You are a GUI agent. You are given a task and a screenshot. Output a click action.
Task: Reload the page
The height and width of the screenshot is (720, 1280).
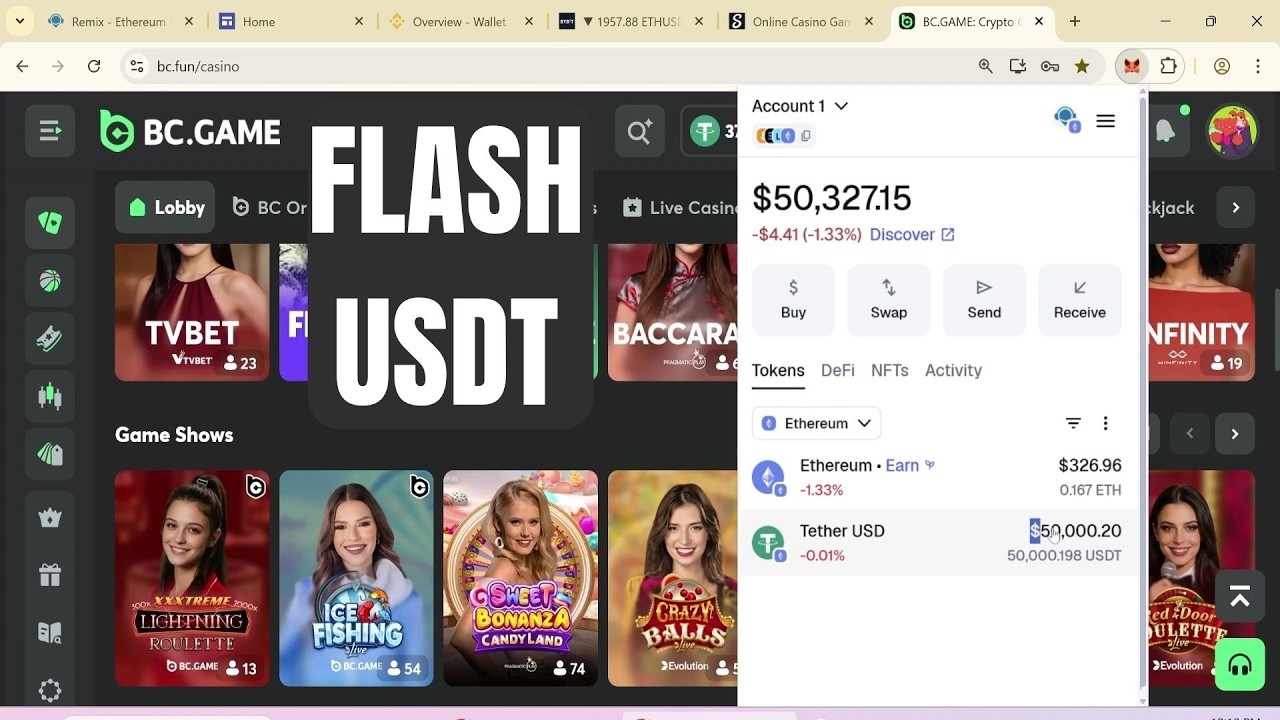click(94, 66)
